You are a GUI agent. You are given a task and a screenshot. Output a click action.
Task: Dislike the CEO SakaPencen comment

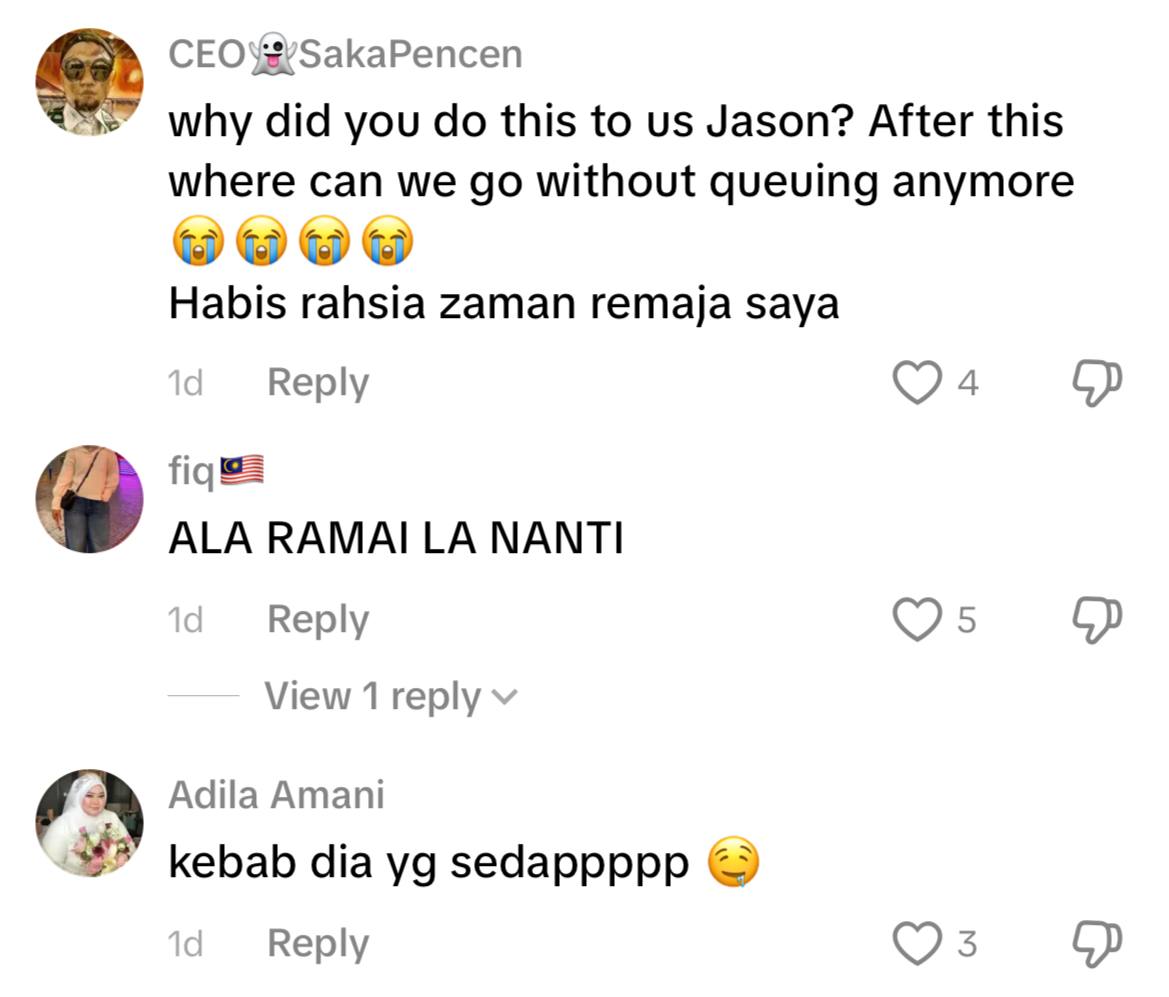(1096, 383)
